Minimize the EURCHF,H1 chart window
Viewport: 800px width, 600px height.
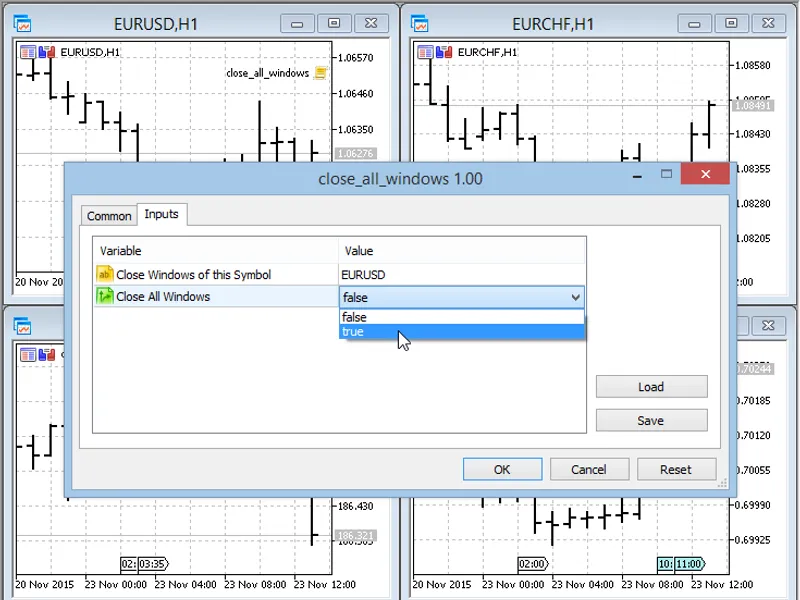(x=694, y=23)
